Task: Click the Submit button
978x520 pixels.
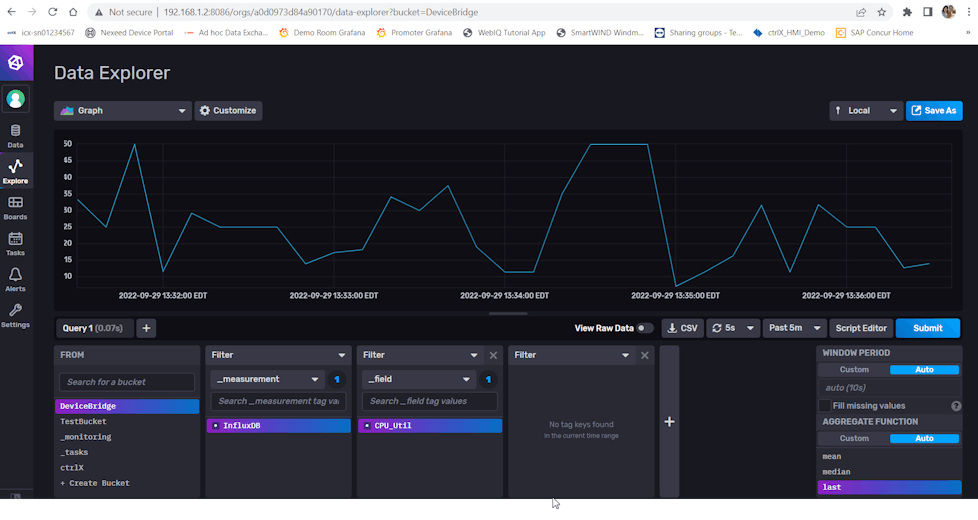Action: (927, 328)
